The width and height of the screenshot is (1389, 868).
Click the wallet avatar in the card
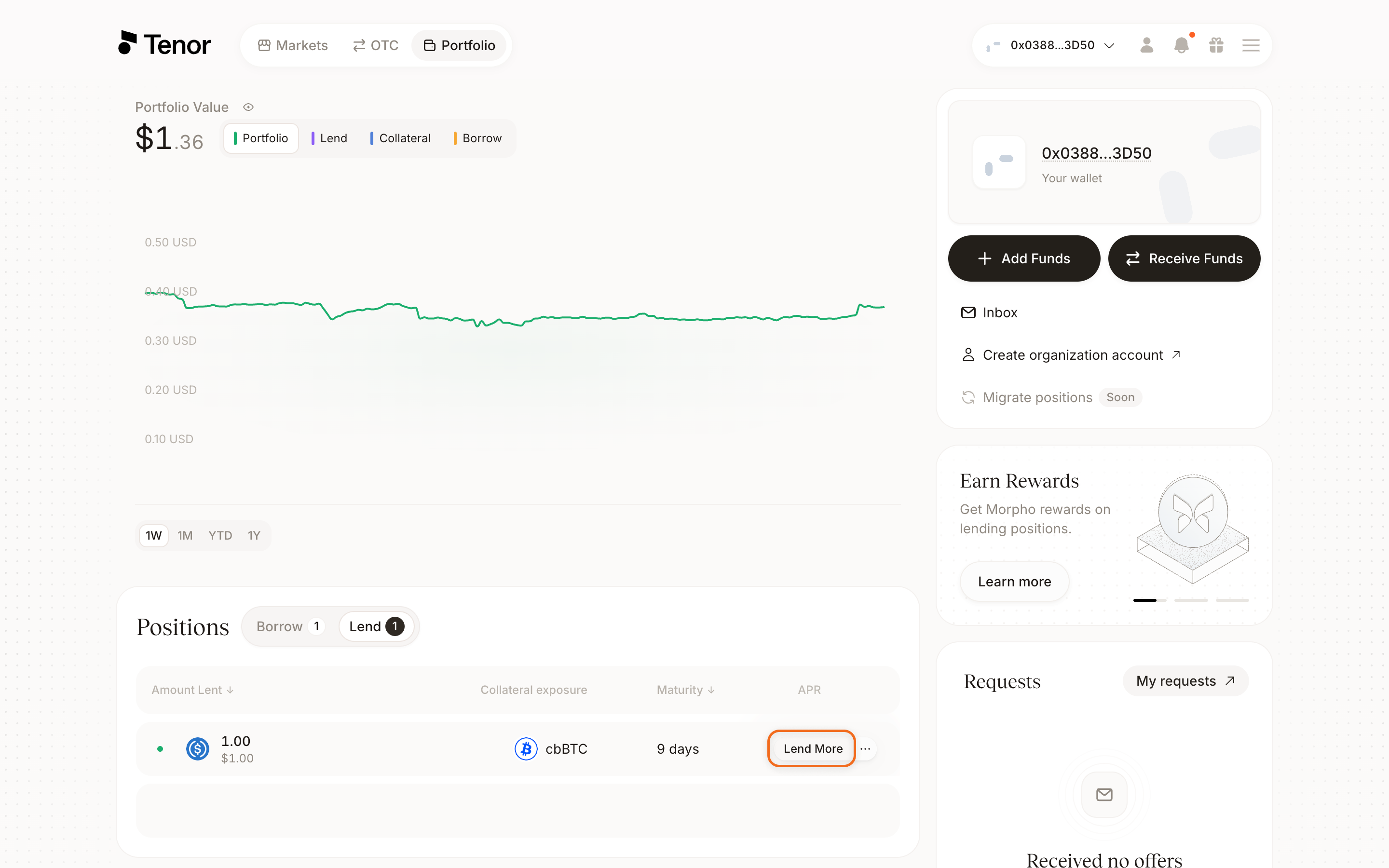pos(999,162)
